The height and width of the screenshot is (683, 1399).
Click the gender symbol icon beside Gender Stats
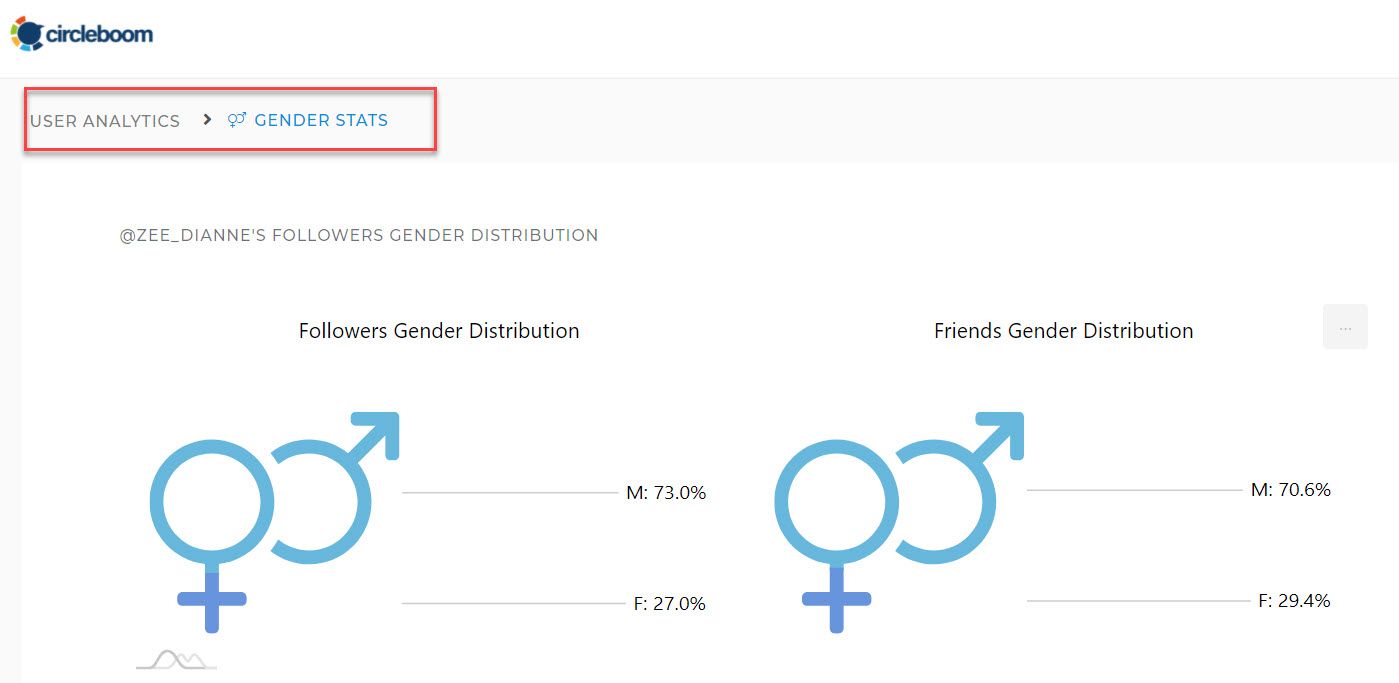(237, 120)
